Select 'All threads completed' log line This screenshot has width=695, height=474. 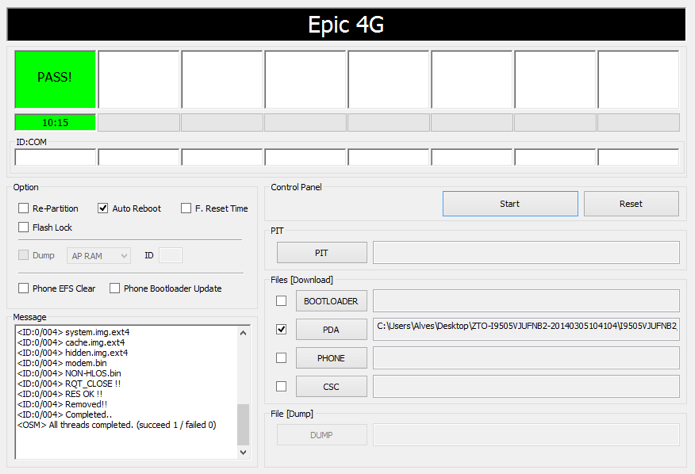[x=117, y=425]
